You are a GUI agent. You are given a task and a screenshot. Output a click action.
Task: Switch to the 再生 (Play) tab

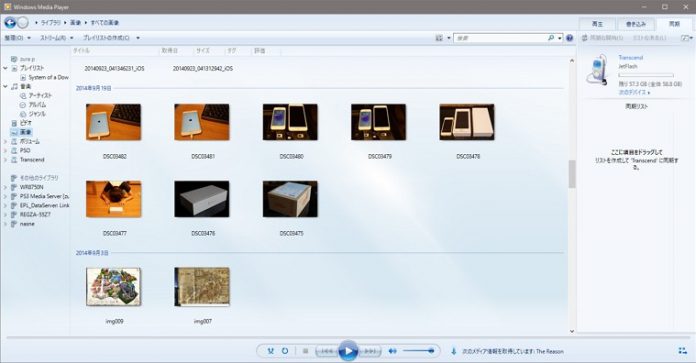pyautogui.click(x=597, y=24)
